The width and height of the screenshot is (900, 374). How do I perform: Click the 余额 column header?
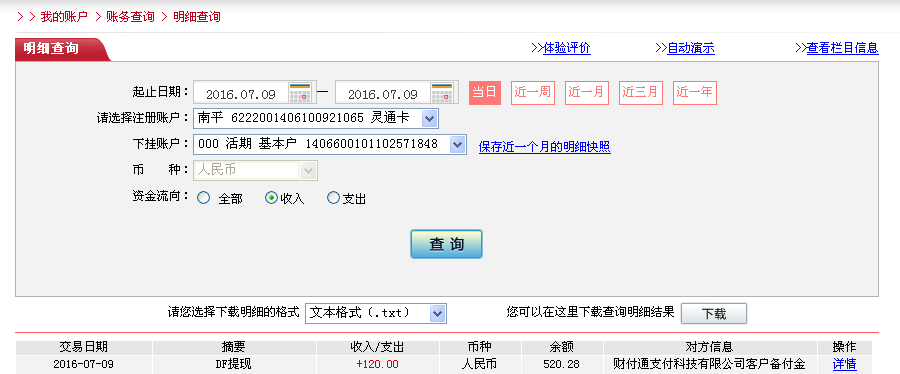[x=562, y=347]
